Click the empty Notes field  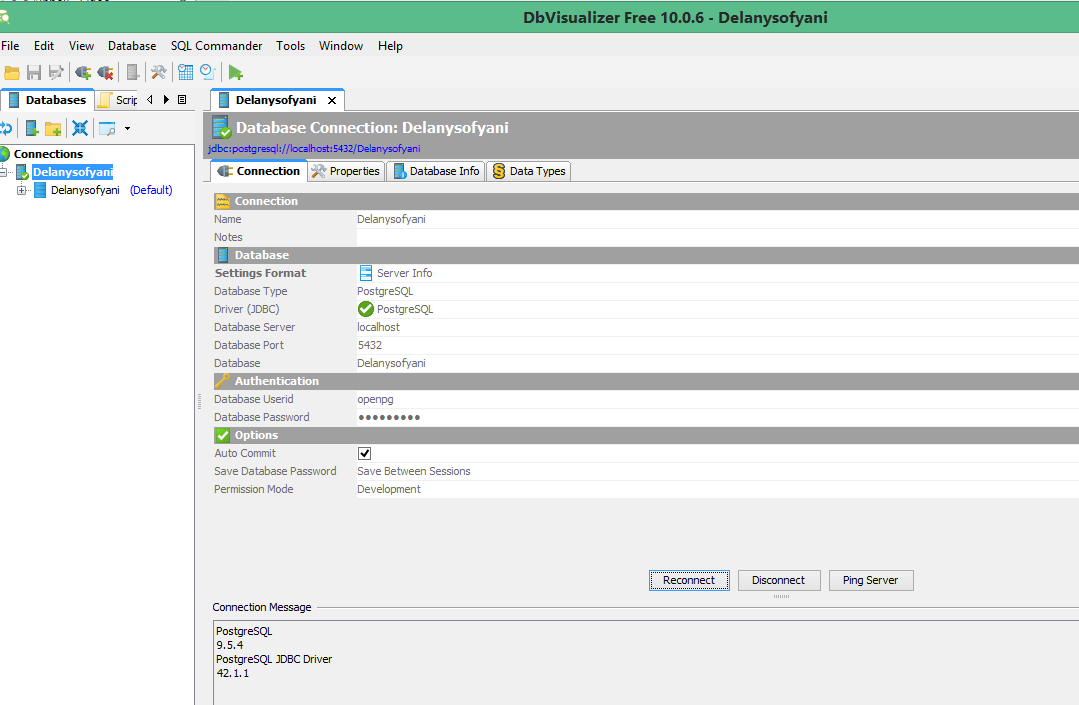[x=717, y=237]
